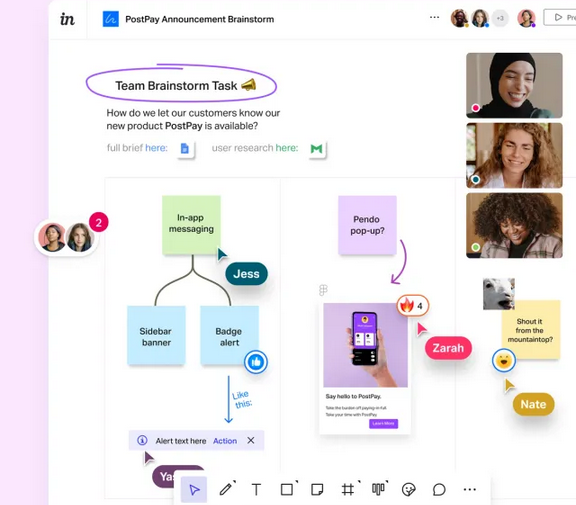
Task: Select the Text tool
Action: (256, 490)
